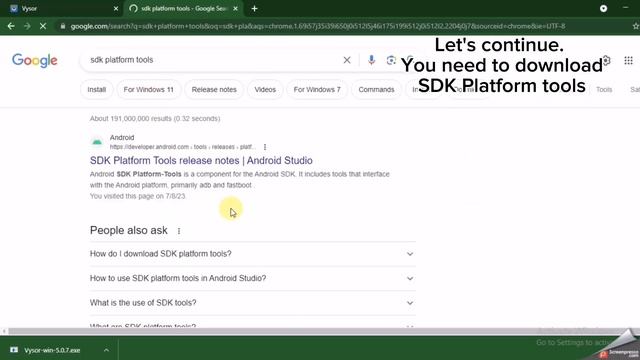The width and height of the screenshot is (640, 360).
Task: View site info via the lock icon
Action: click(62, 26)
